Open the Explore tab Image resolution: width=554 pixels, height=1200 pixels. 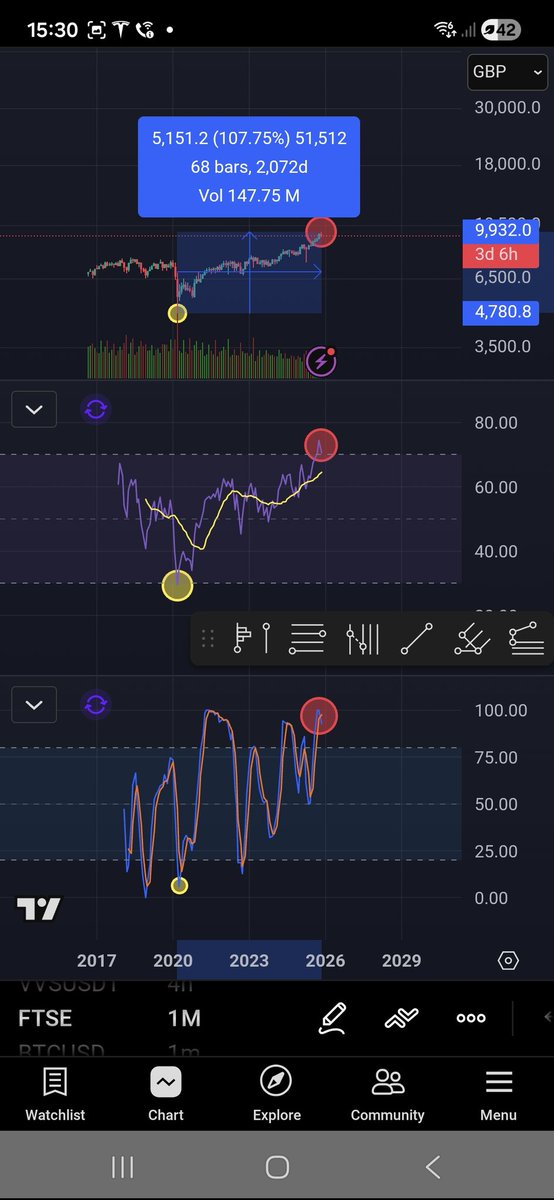point(277,1094)
